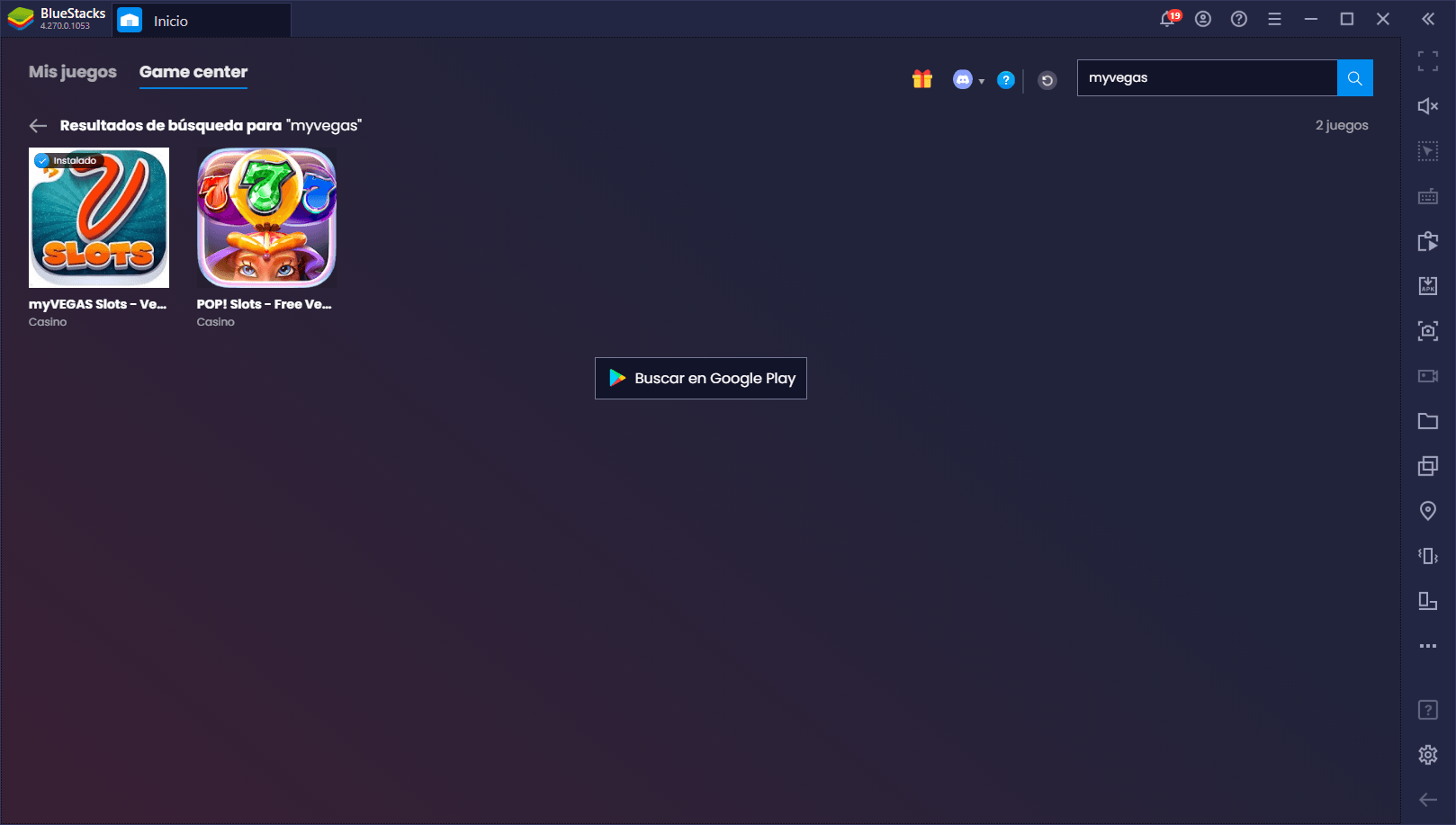Open multi-instance manager icon
Viewport: 1456px width, 825px height.
pos(1428,466)
